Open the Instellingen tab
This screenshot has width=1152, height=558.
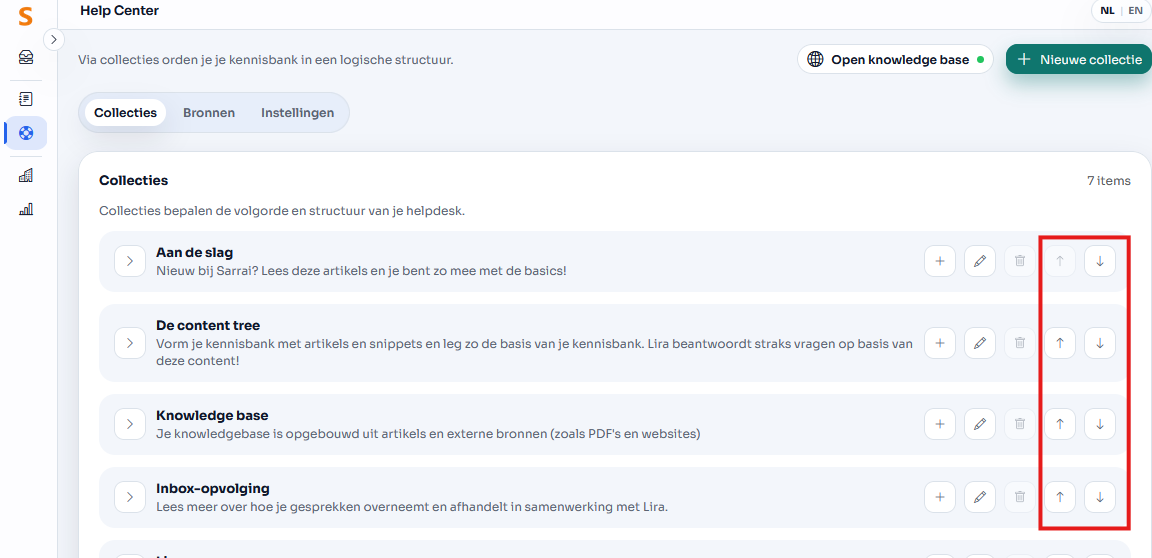pyautogui.click(x=298, y=112)
